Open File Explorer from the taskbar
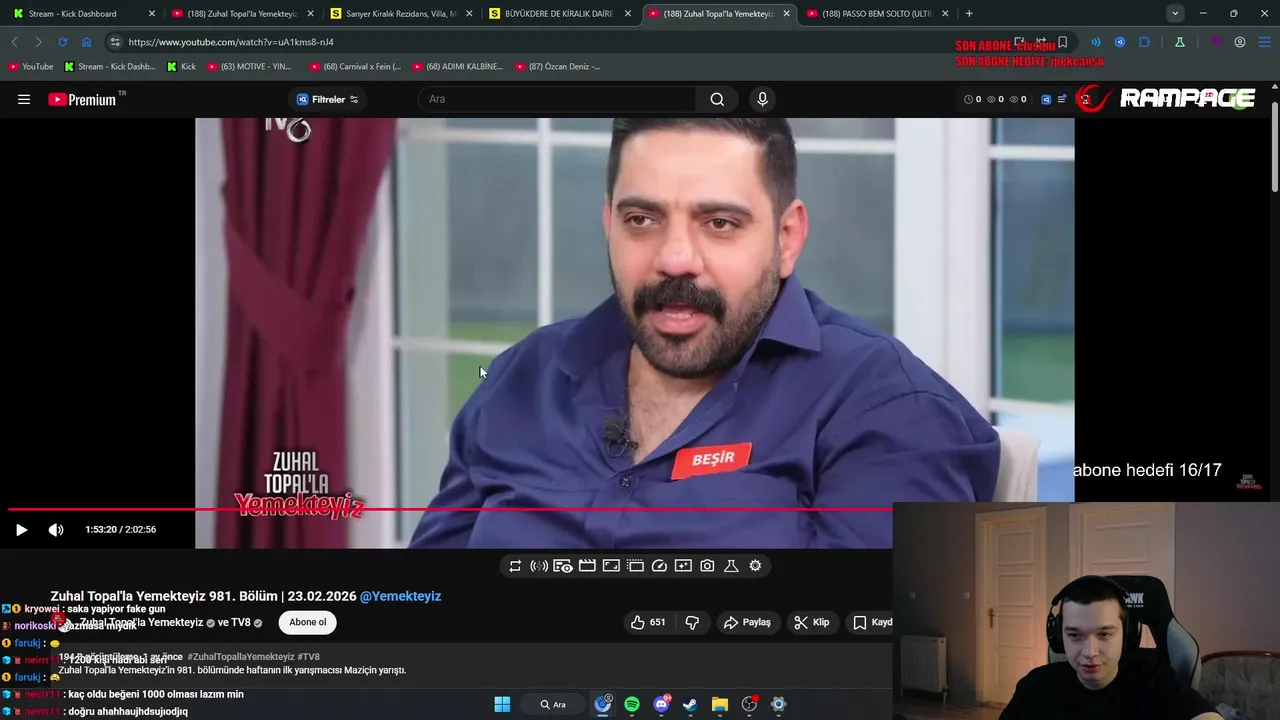 pos(719,704)
